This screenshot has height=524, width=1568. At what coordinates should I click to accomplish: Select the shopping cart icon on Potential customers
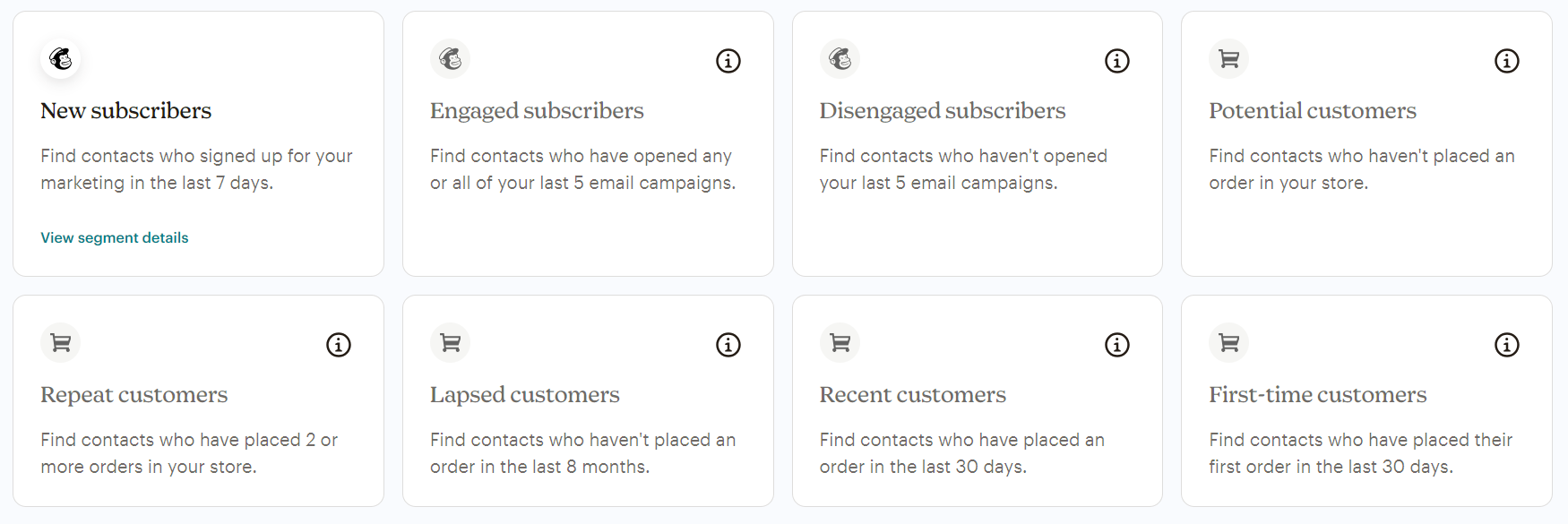tap(1228, 58)
